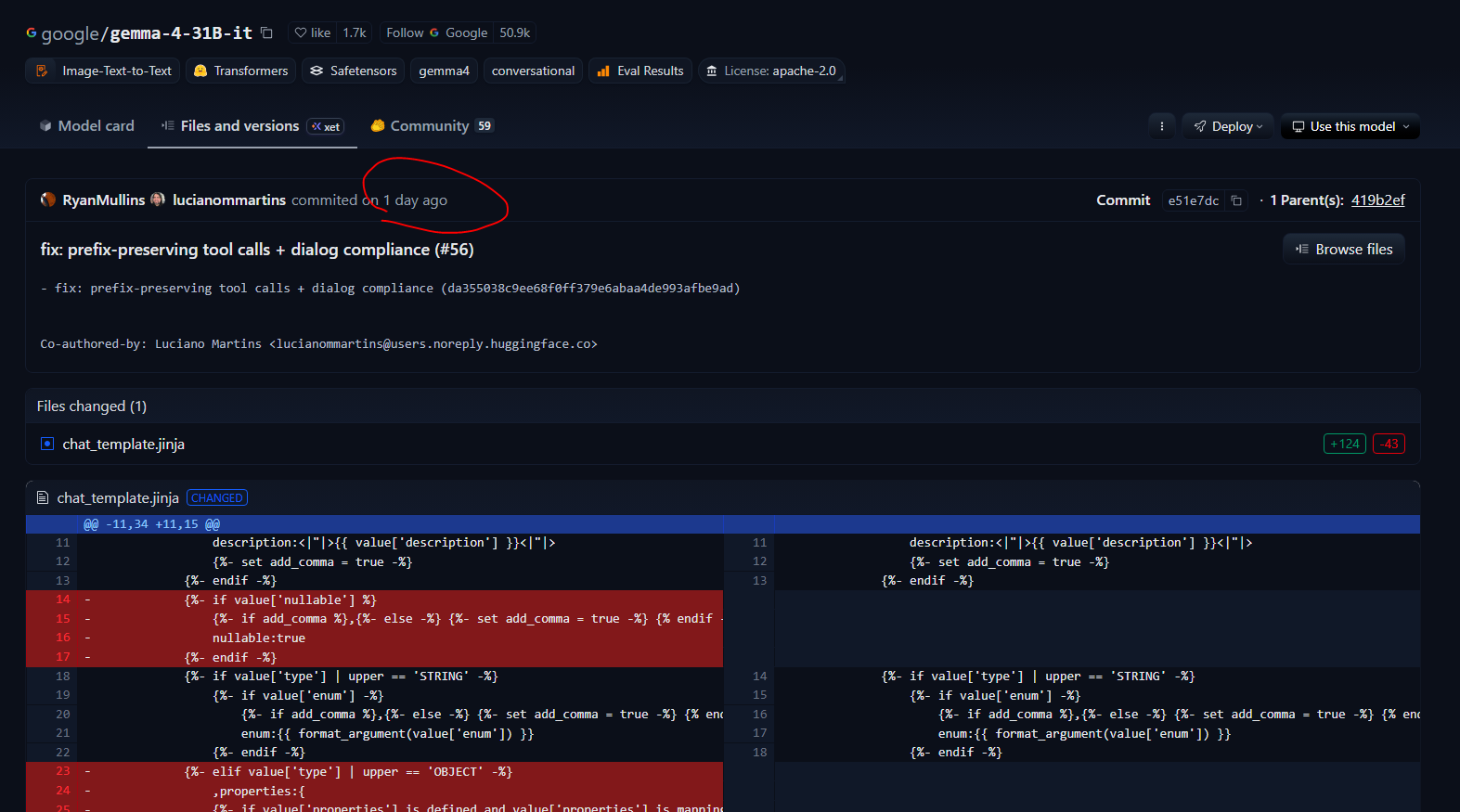The image size is (1460, 812).
Task: Open the 1.7k likes count
Action: (x=355, y=32)
